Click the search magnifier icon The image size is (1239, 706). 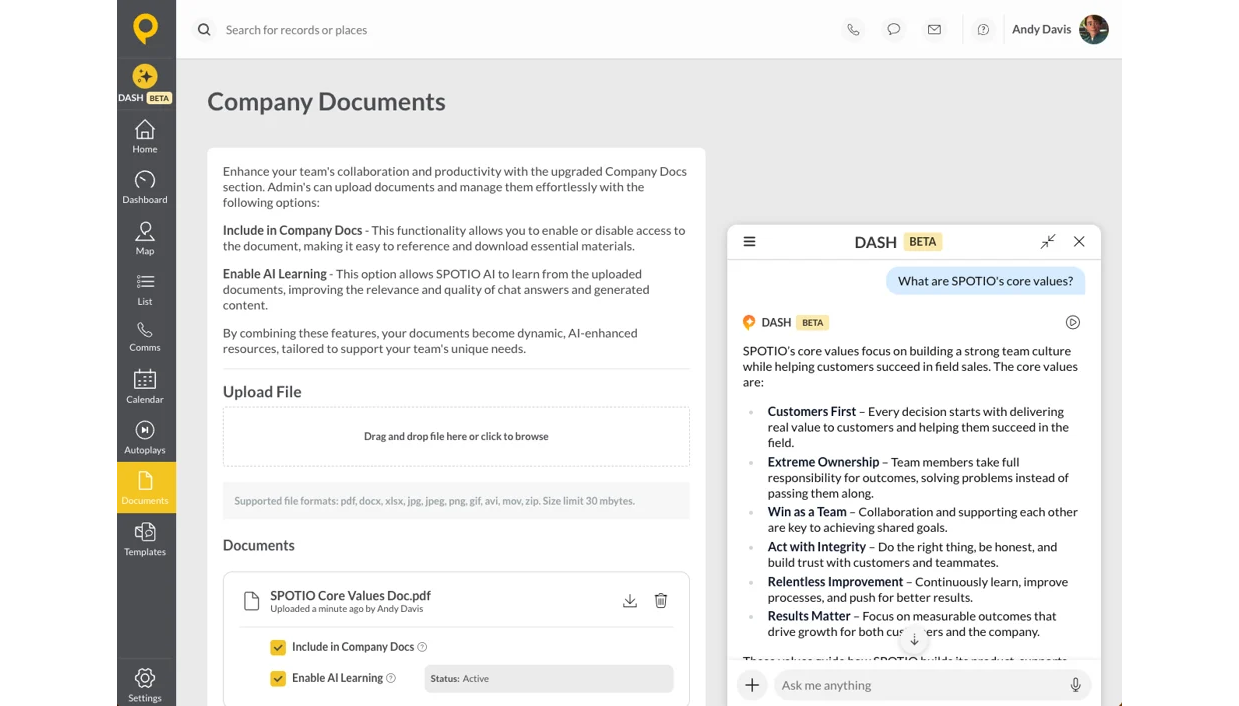[x=204, y=30]
